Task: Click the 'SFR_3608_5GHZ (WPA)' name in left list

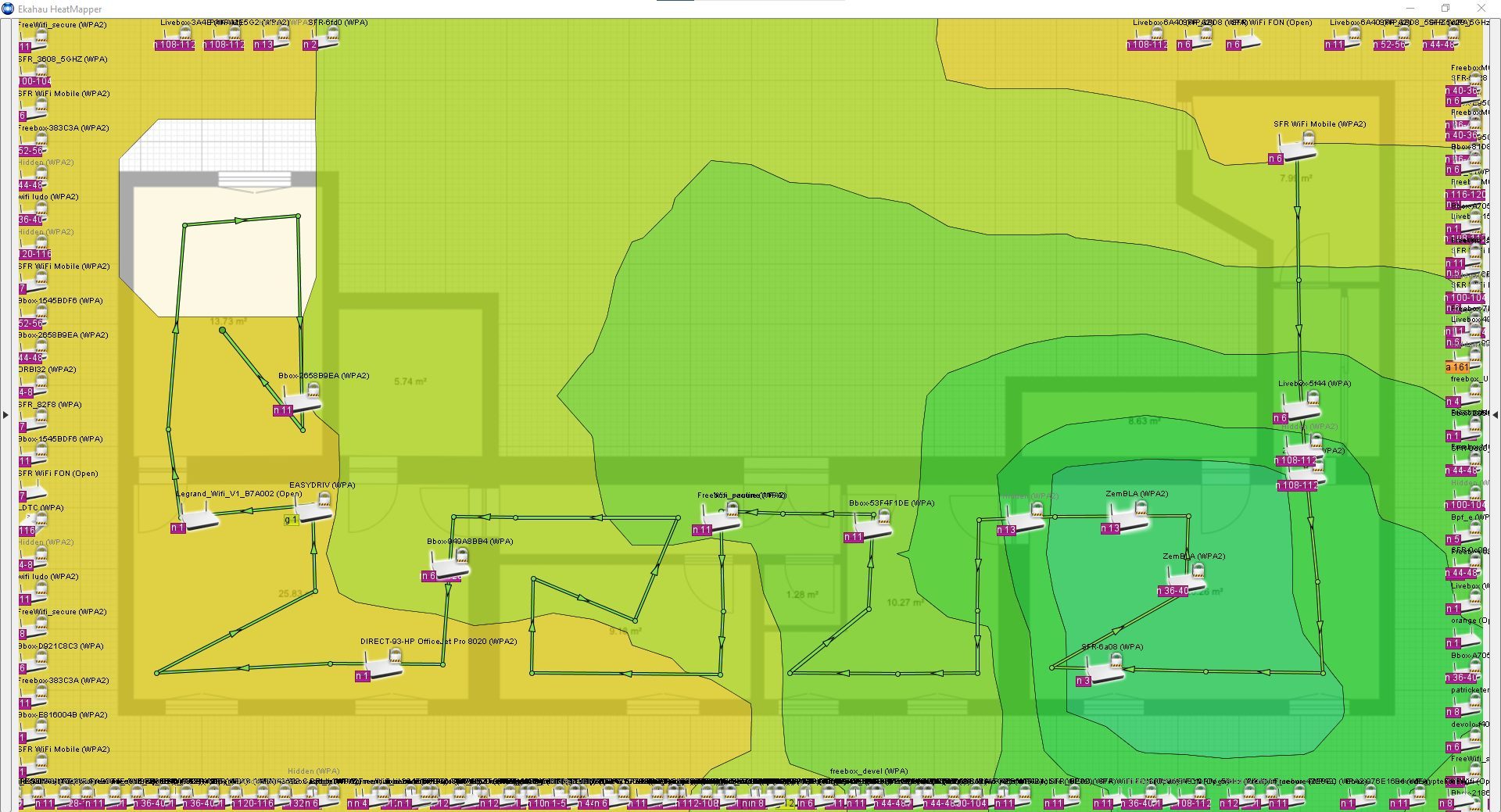Action: click(63, 59)
